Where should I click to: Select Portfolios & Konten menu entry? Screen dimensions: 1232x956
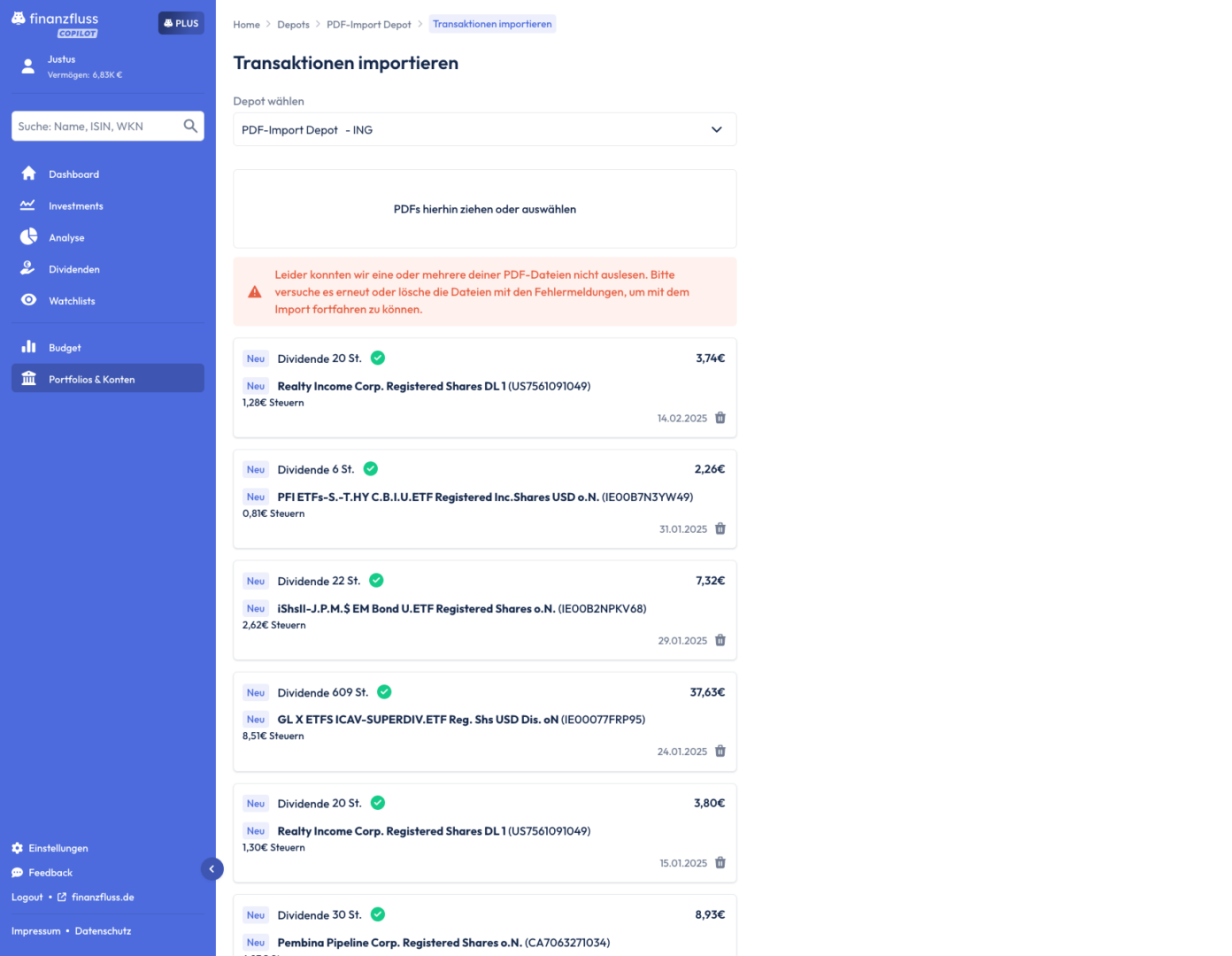pyautogui.click(x=108, y=378)
